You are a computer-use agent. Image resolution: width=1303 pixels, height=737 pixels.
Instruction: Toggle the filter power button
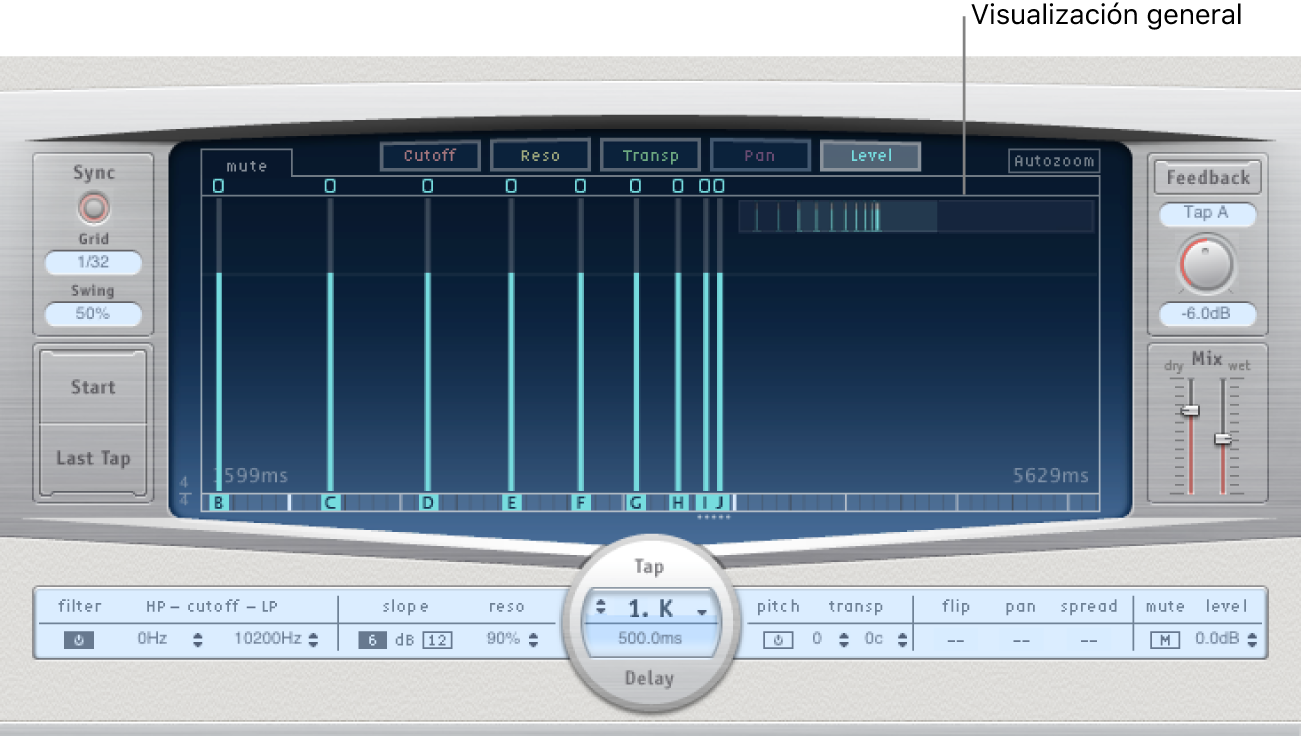(x=79, y=641)
